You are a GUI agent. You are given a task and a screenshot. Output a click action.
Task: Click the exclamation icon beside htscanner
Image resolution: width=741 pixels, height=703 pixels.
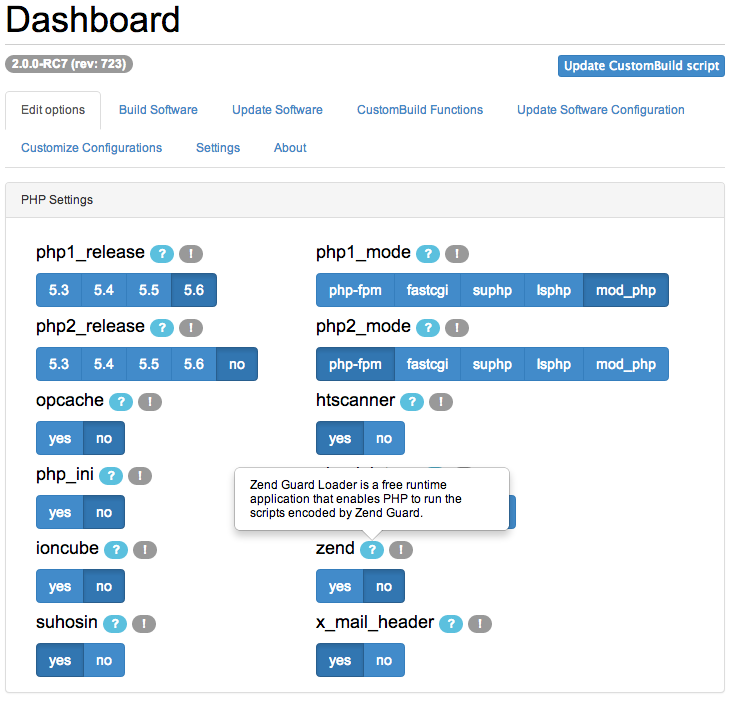tap(441, 401)
